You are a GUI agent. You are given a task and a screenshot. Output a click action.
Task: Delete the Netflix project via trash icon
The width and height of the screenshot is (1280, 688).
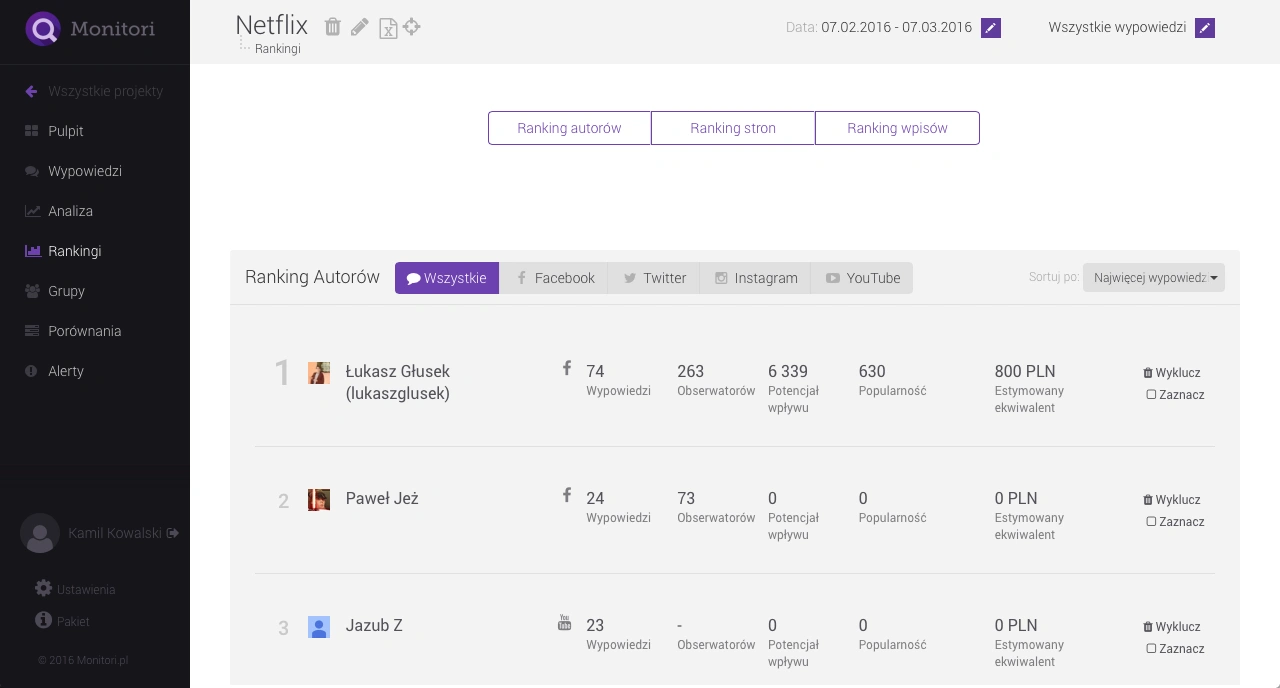(x=333, y=27)
